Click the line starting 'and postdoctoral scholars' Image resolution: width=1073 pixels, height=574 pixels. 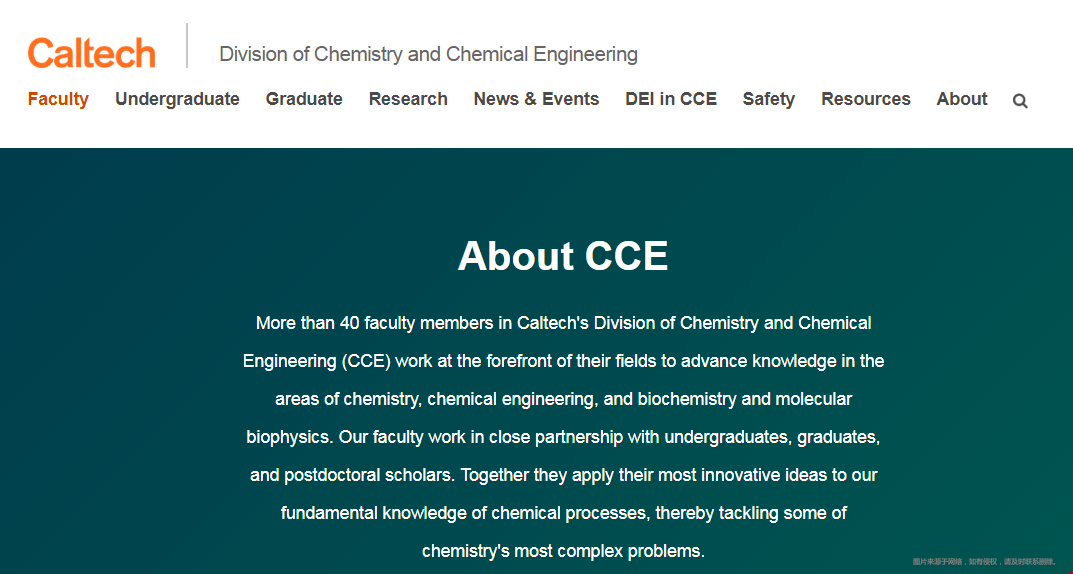pyautogui.click(x=563, y=475)
